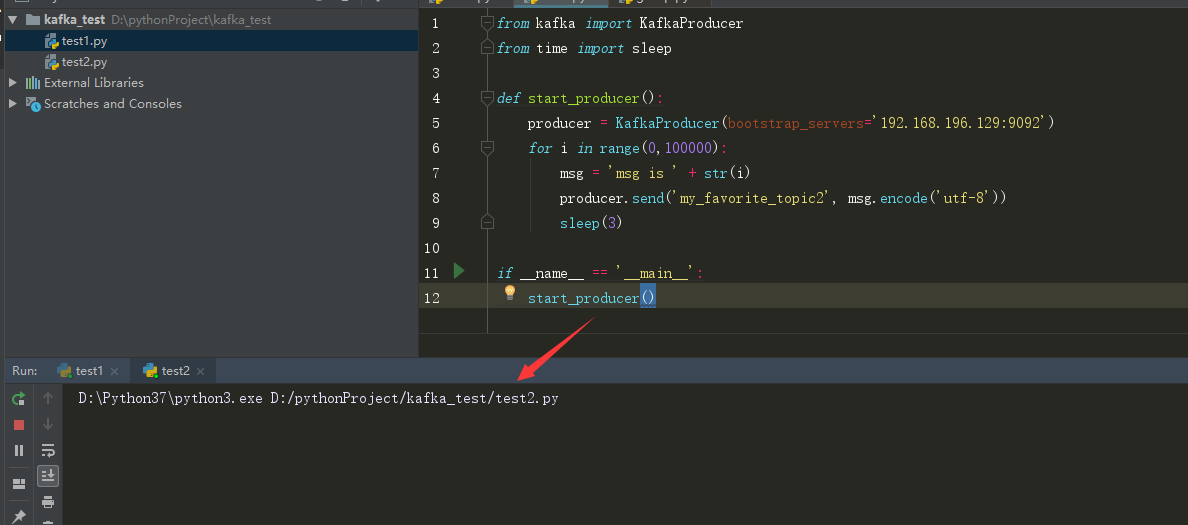Image resolution: width=1188 pixels, height=525 pixels.
Task: Click the 'bootstrap_servers' parameter name
Action: point(796,123)
